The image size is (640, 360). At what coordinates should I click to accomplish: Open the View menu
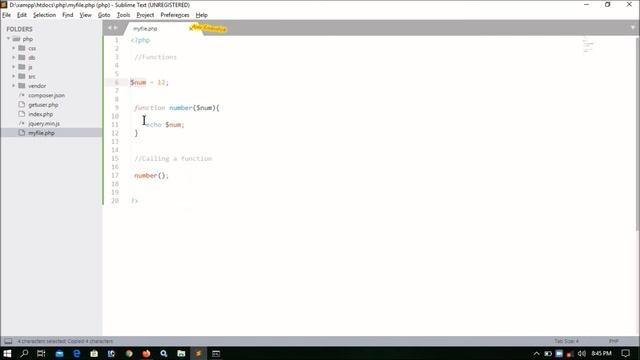pyautogui.click(x=85, y=15)
